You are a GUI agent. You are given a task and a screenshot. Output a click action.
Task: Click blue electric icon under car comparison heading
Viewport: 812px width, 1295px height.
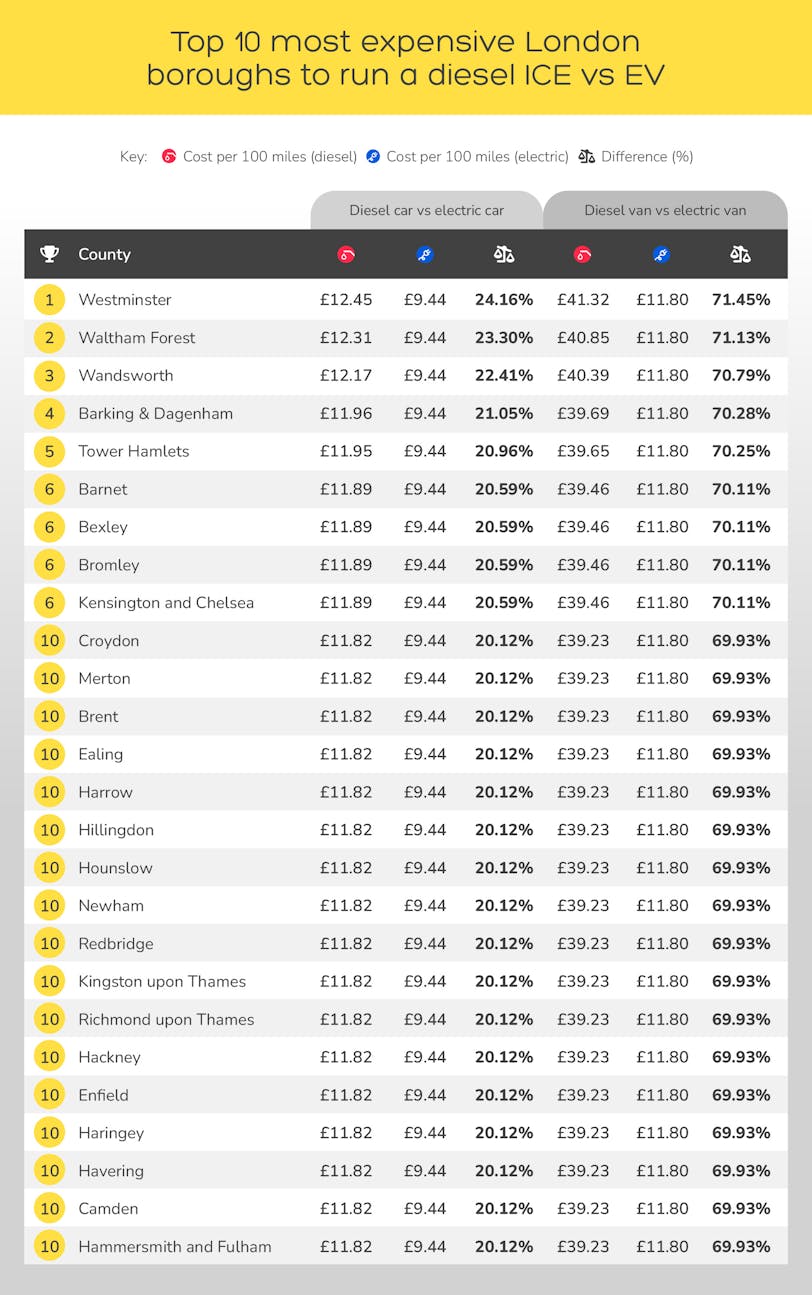coord(425,255)
